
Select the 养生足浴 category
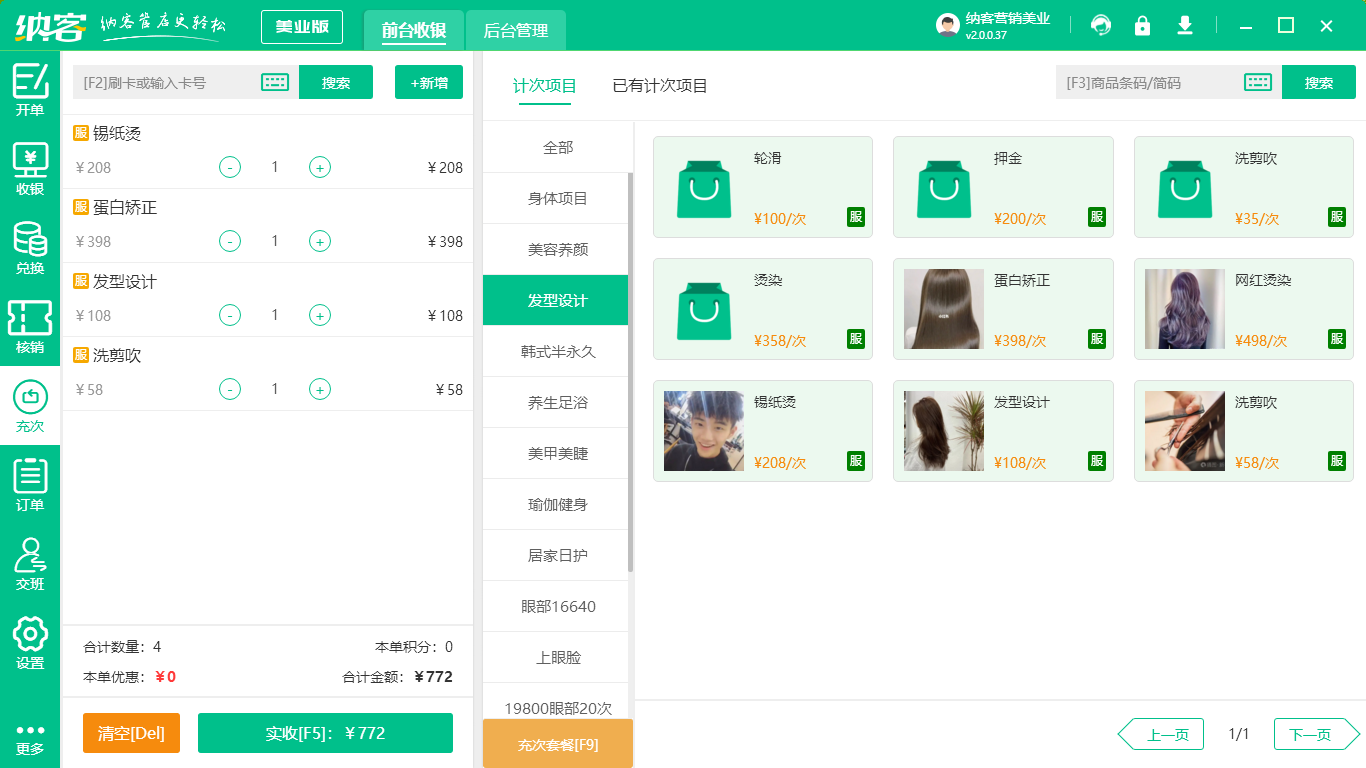tap(555, 402)
